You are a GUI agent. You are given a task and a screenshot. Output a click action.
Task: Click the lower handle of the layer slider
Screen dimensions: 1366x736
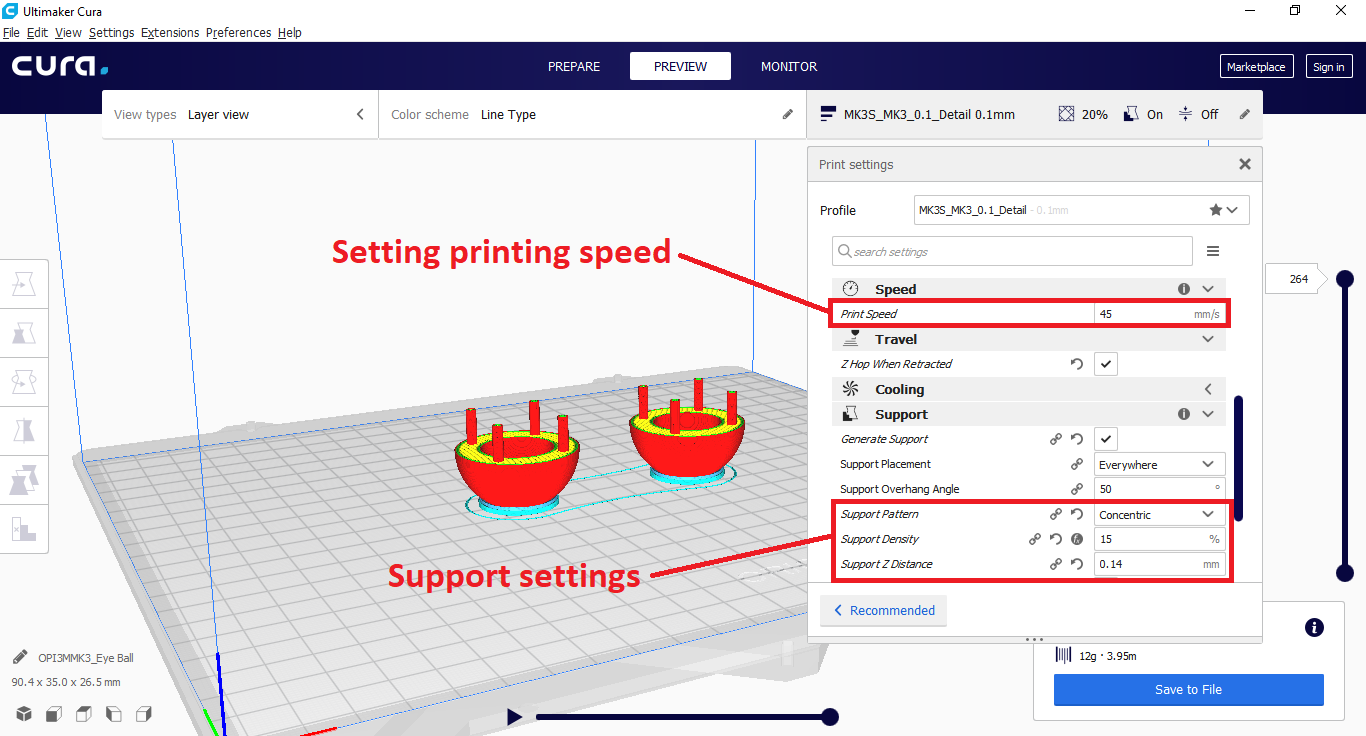coord(1345,573)
